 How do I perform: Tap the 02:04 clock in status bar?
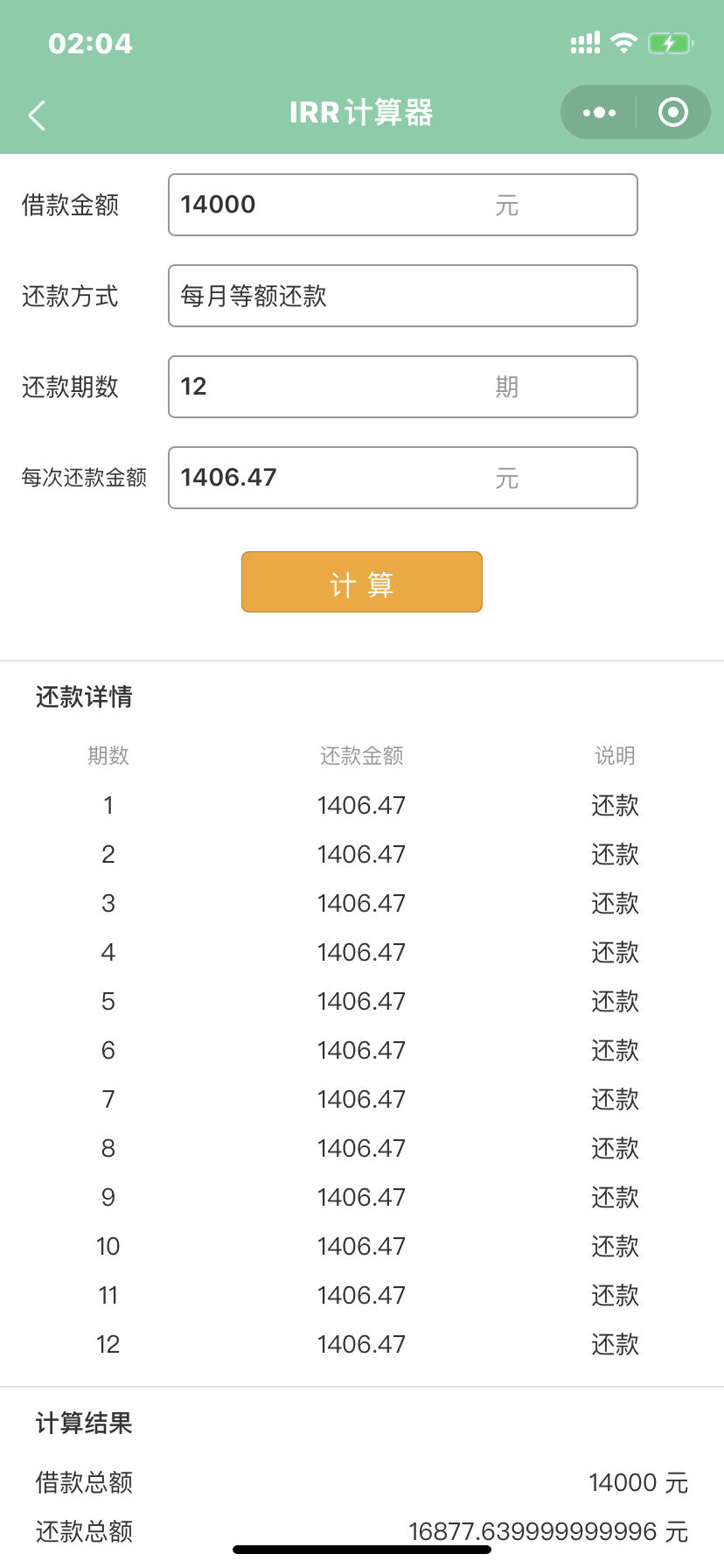click(90, 44)
